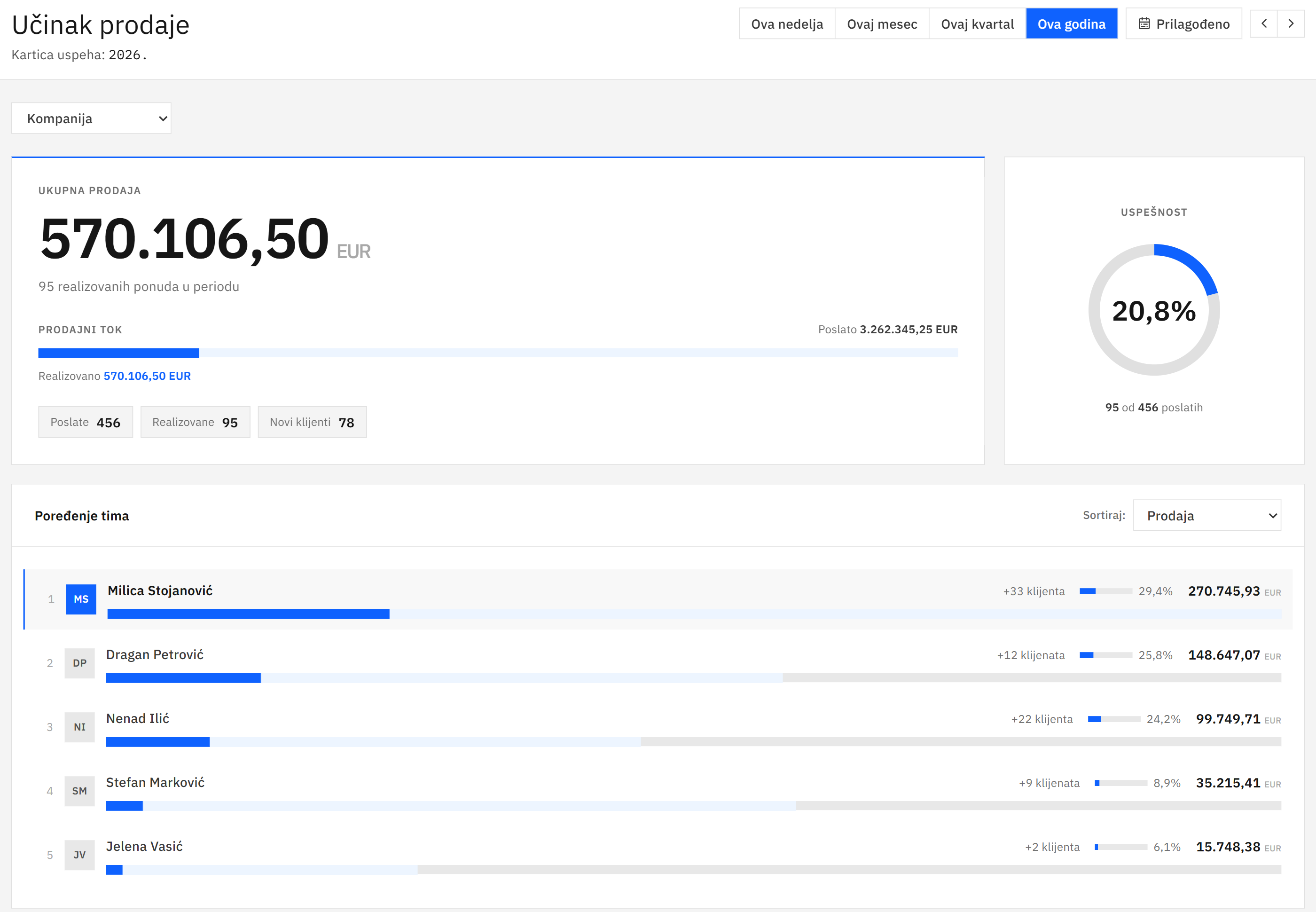Click the 99.749,71 EUR amount

1238,719
